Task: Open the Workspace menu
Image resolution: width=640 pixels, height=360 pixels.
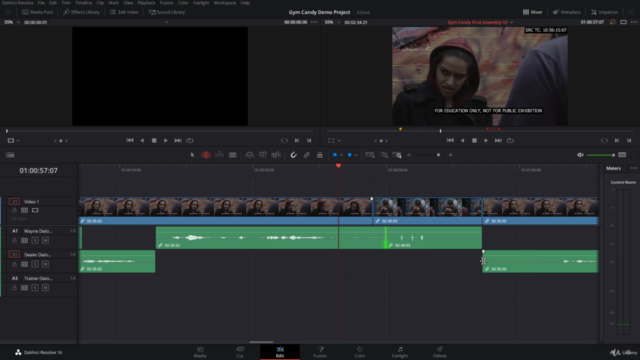Action: [x=225, y=3]
